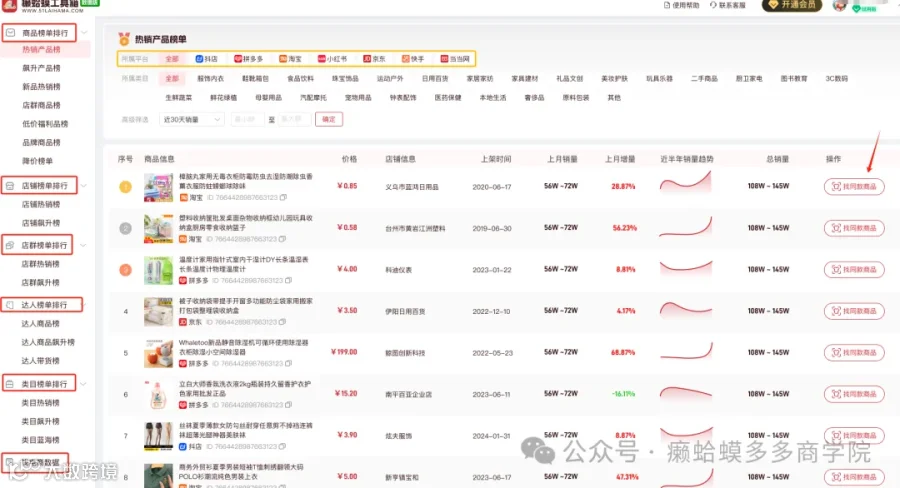Click shop name 义乌市蓝鸿日用品
The height and width of the screenshot is (488, 900).
coord(412,187)
